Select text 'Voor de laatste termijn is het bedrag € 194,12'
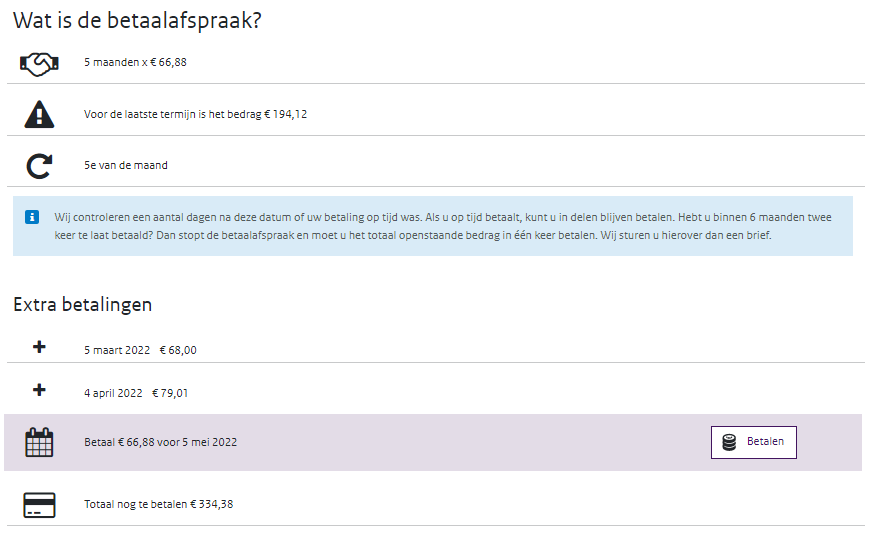882x556 pixels. (196, 114)
